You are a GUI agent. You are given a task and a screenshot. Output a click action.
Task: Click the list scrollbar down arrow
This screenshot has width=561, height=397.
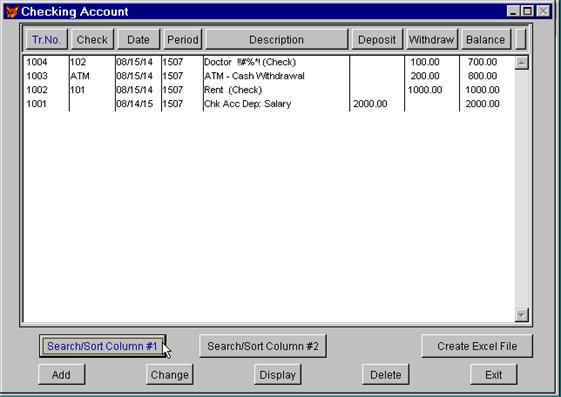(522, 315)
